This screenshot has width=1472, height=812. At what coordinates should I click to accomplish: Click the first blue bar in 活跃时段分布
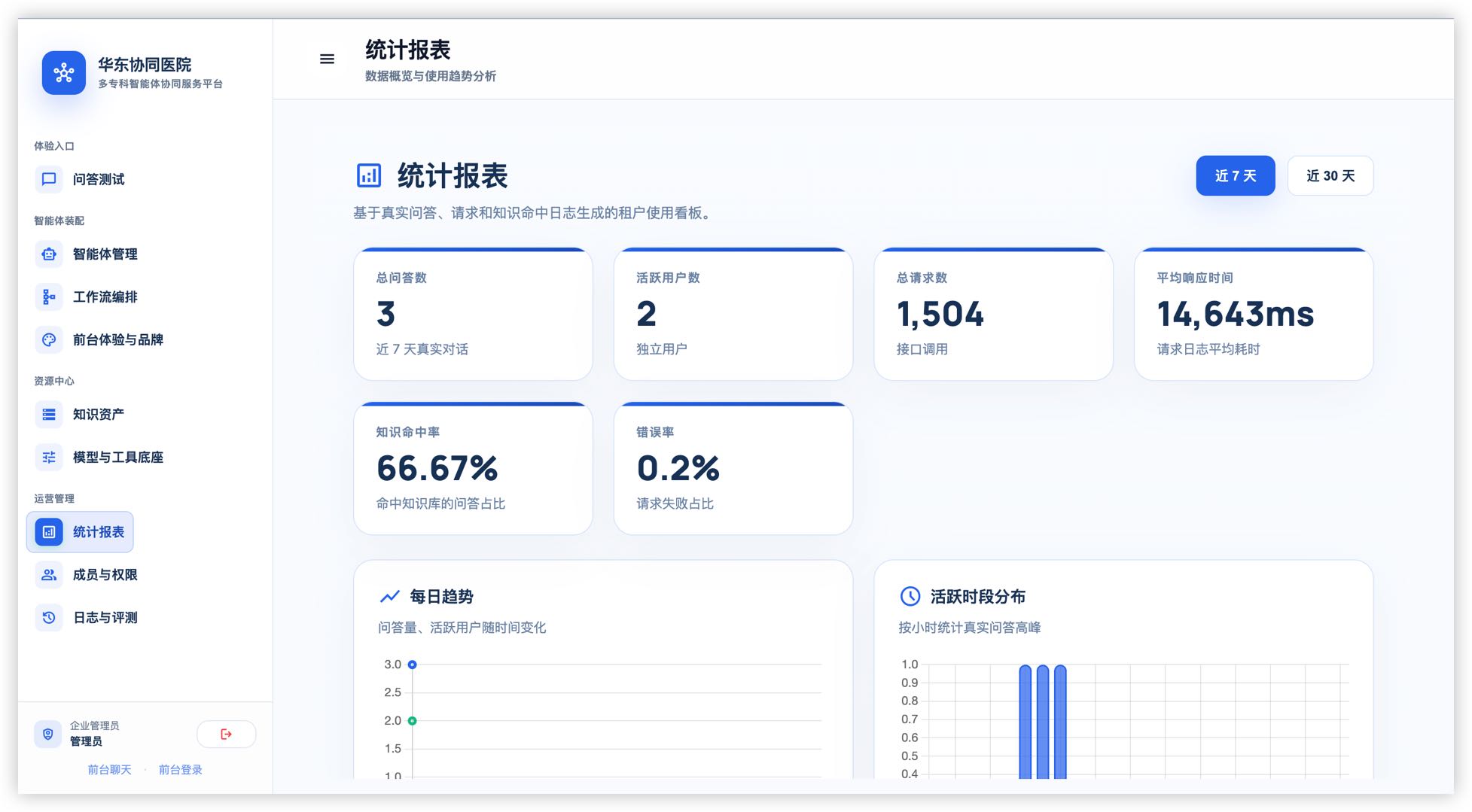point(1025,722)
